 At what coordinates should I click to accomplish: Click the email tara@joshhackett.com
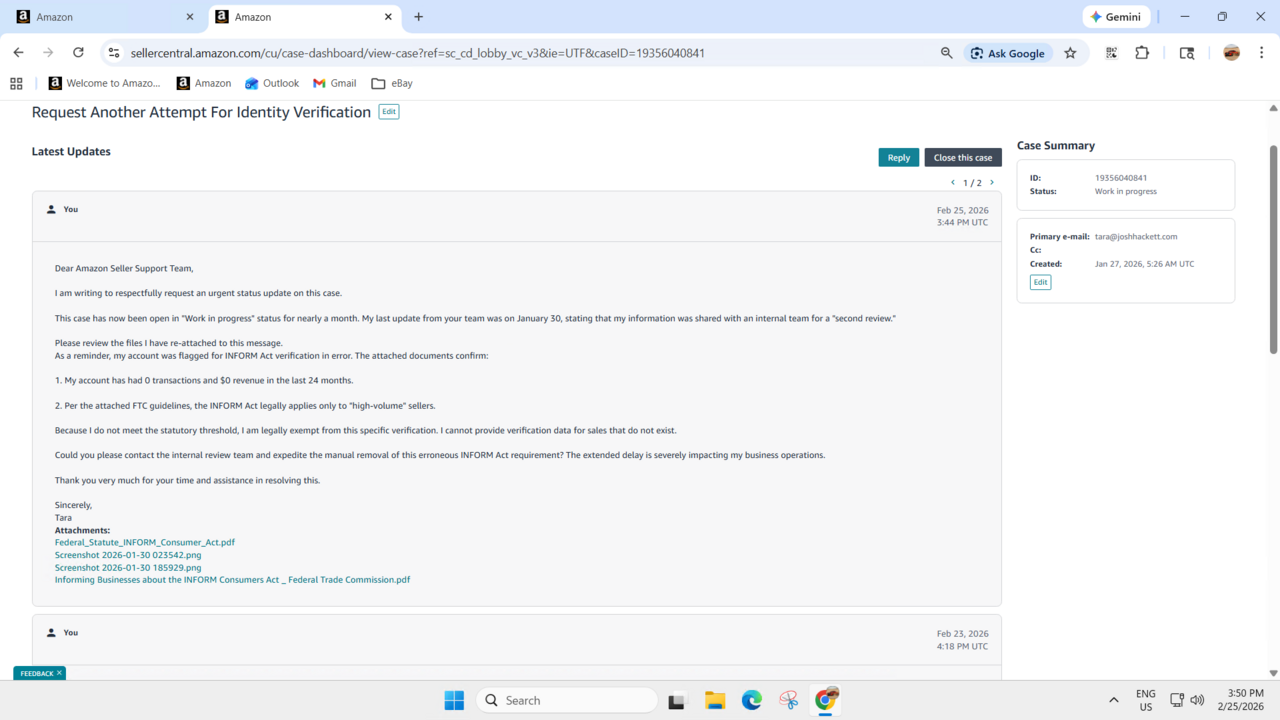[1136, 237]
